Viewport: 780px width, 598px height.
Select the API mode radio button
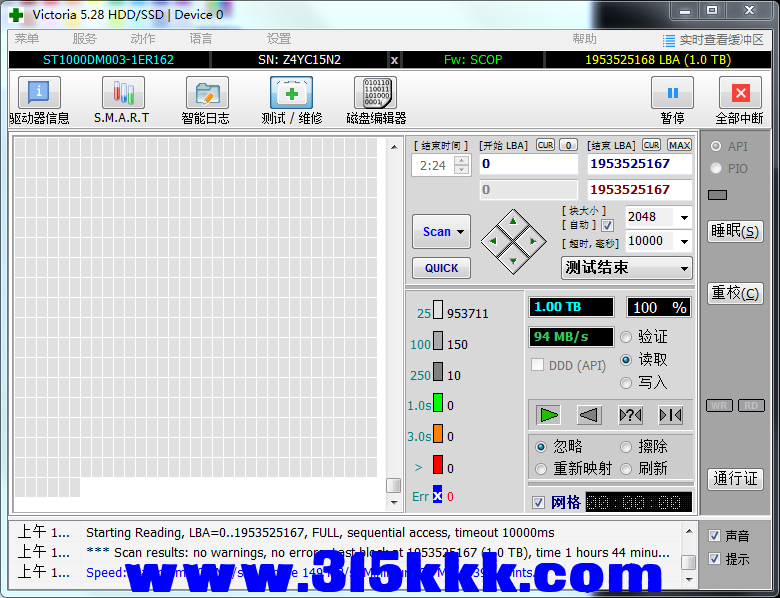click(x=716, y=146)
